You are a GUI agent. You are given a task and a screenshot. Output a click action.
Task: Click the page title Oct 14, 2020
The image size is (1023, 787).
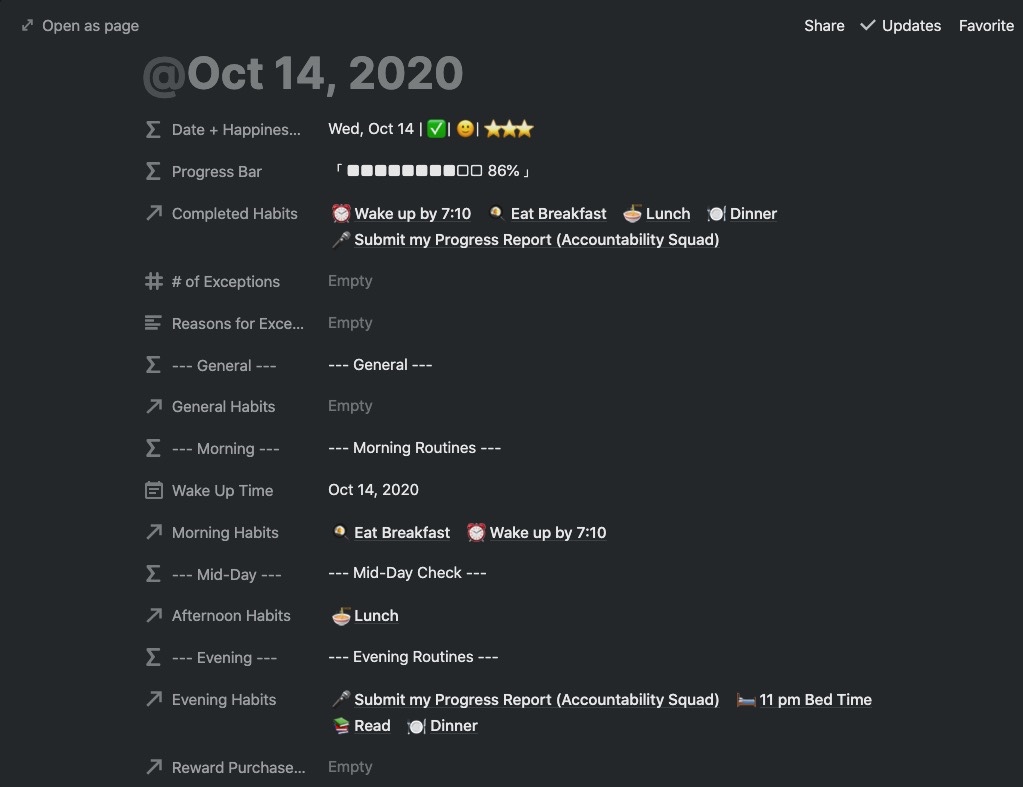tap(304, 75)
